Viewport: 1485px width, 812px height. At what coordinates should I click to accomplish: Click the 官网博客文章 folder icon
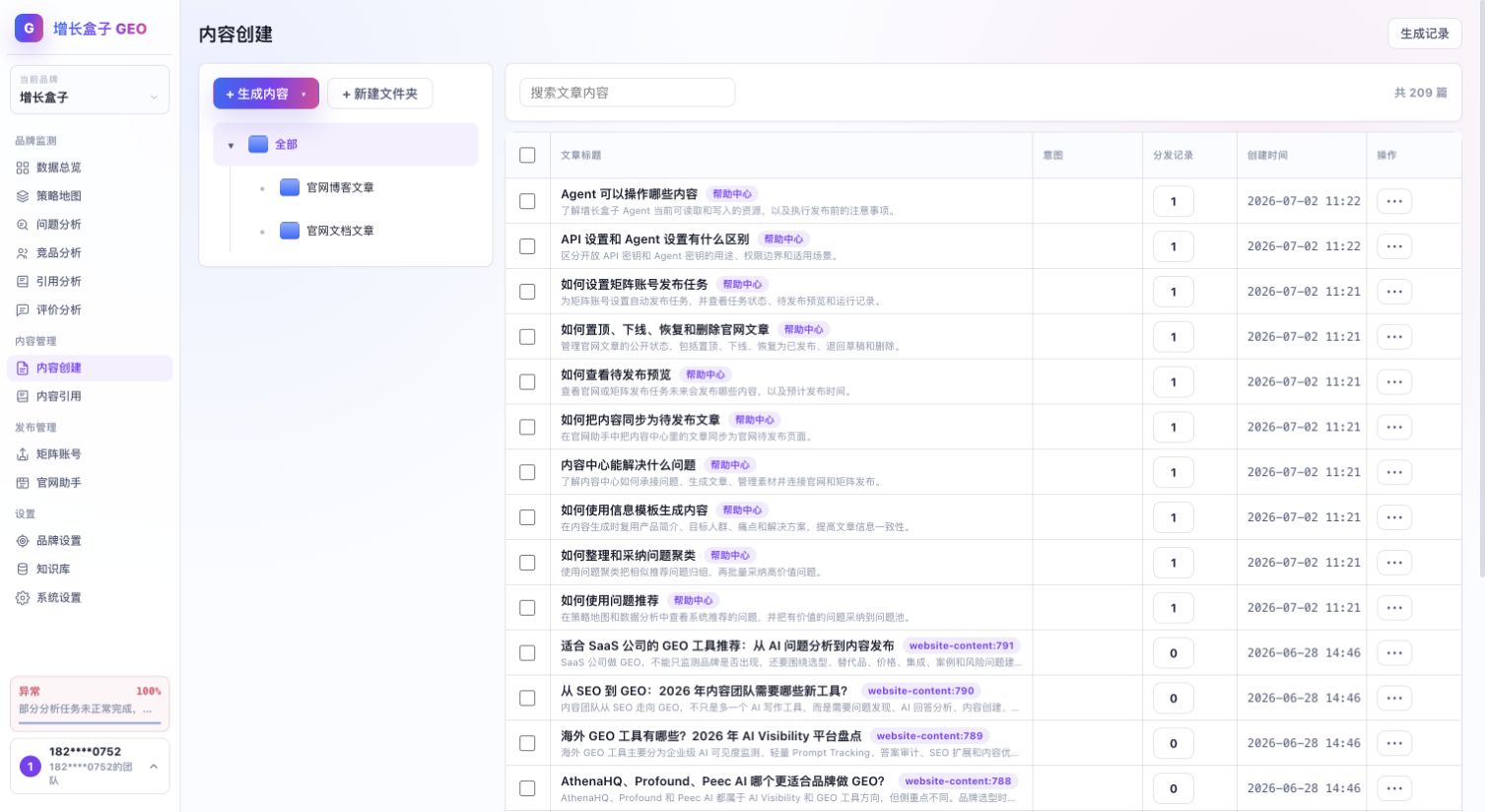[290, 187]
